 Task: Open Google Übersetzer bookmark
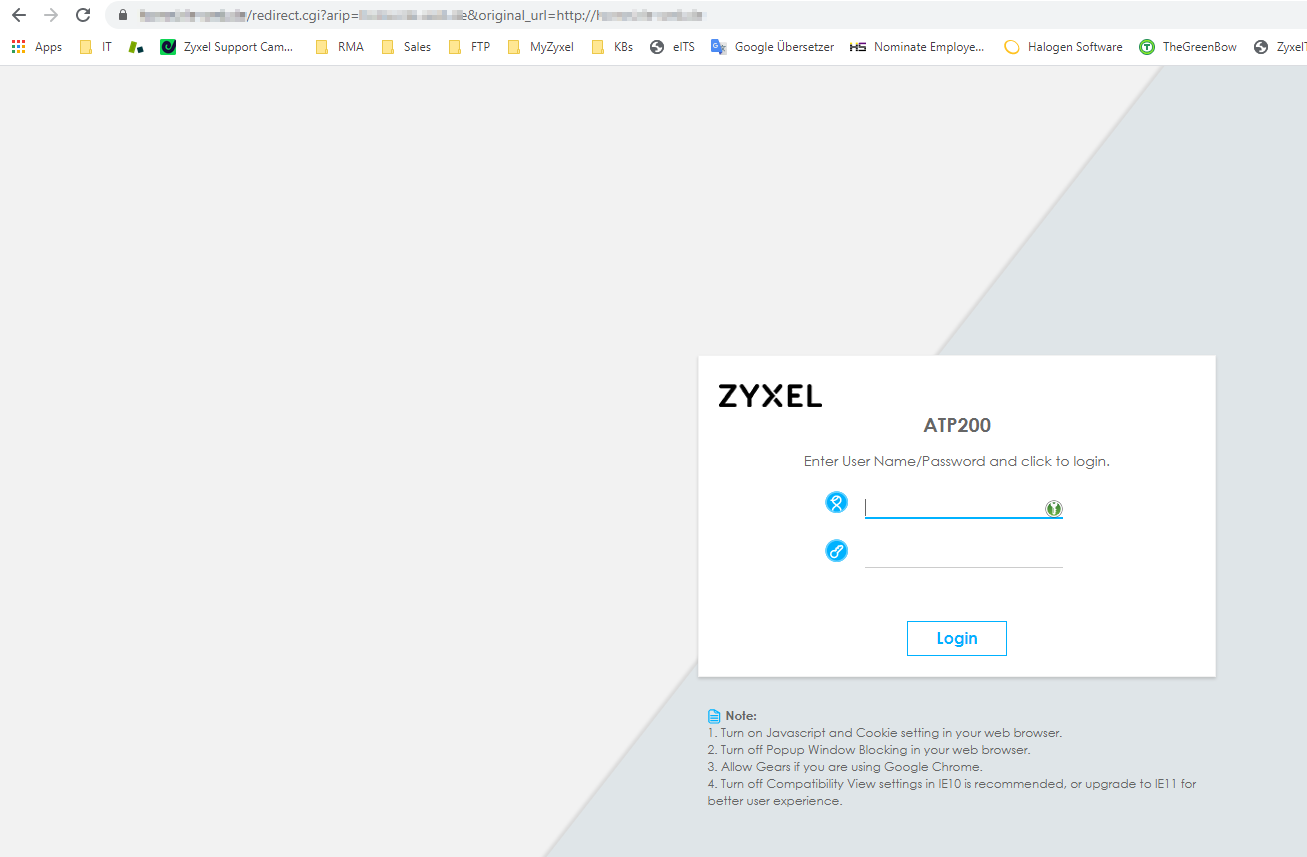772,47
